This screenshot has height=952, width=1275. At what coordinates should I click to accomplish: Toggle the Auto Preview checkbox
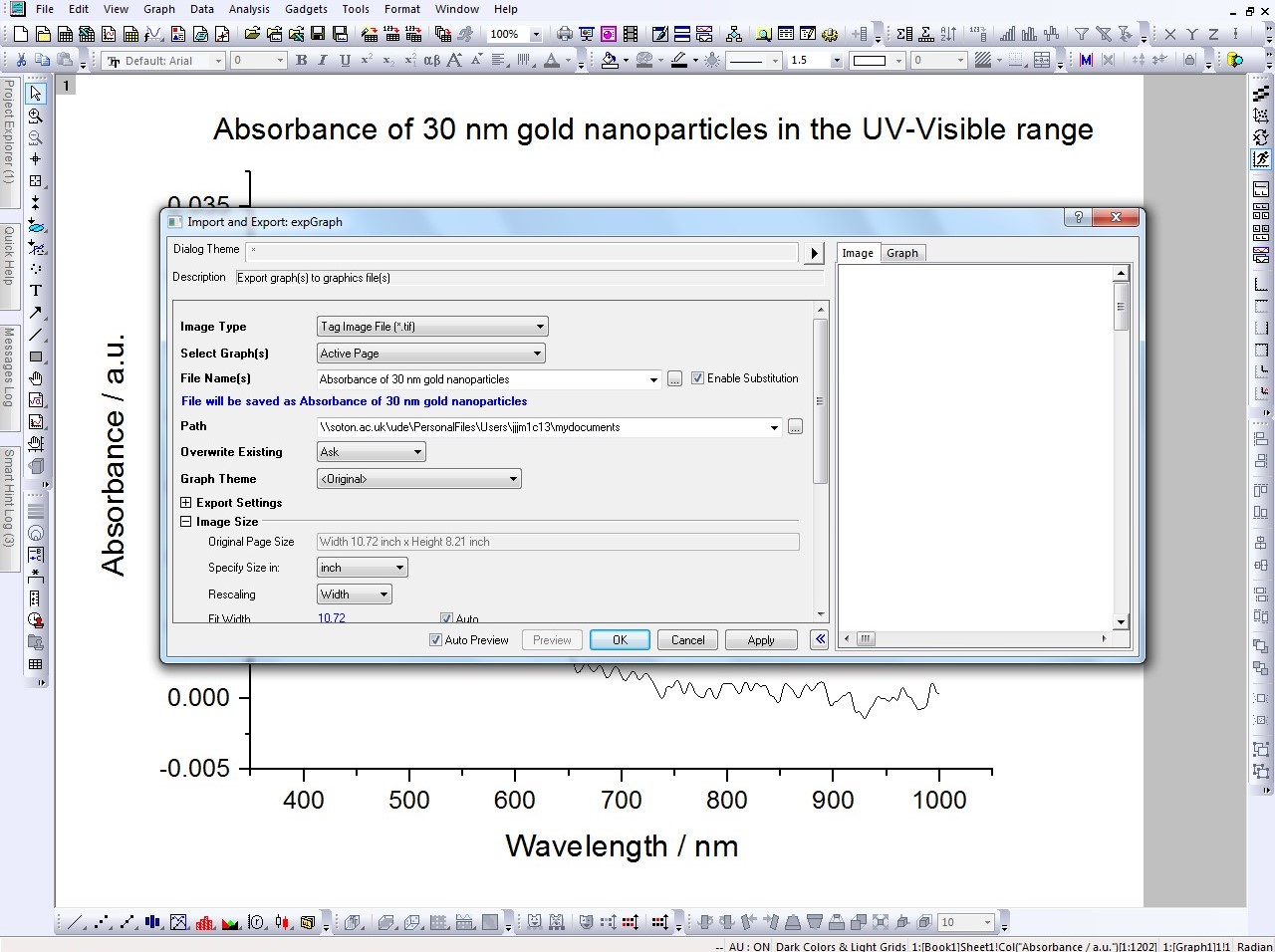[435, 640]
